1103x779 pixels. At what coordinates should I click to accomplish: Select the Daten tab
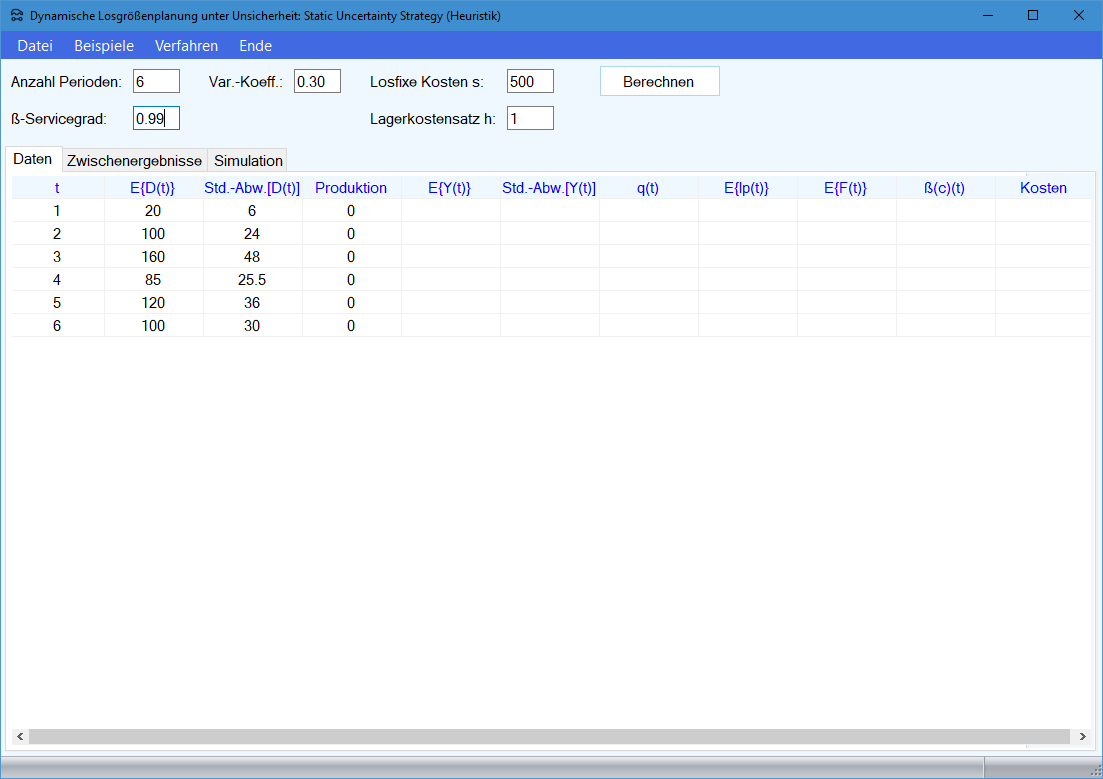(33, 160)
